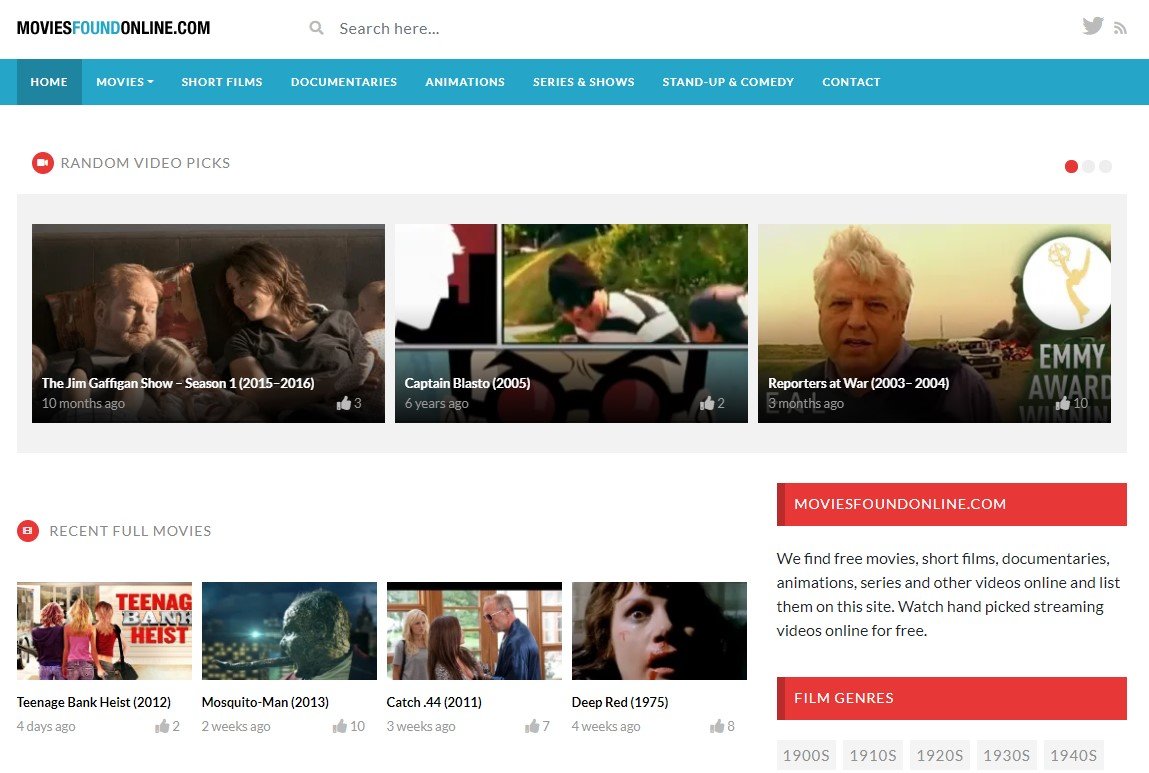Image resolution: width=1149 pixels, height=773 pixels.
Task: Open the Twitter icon link
Action: [1093, 26]
